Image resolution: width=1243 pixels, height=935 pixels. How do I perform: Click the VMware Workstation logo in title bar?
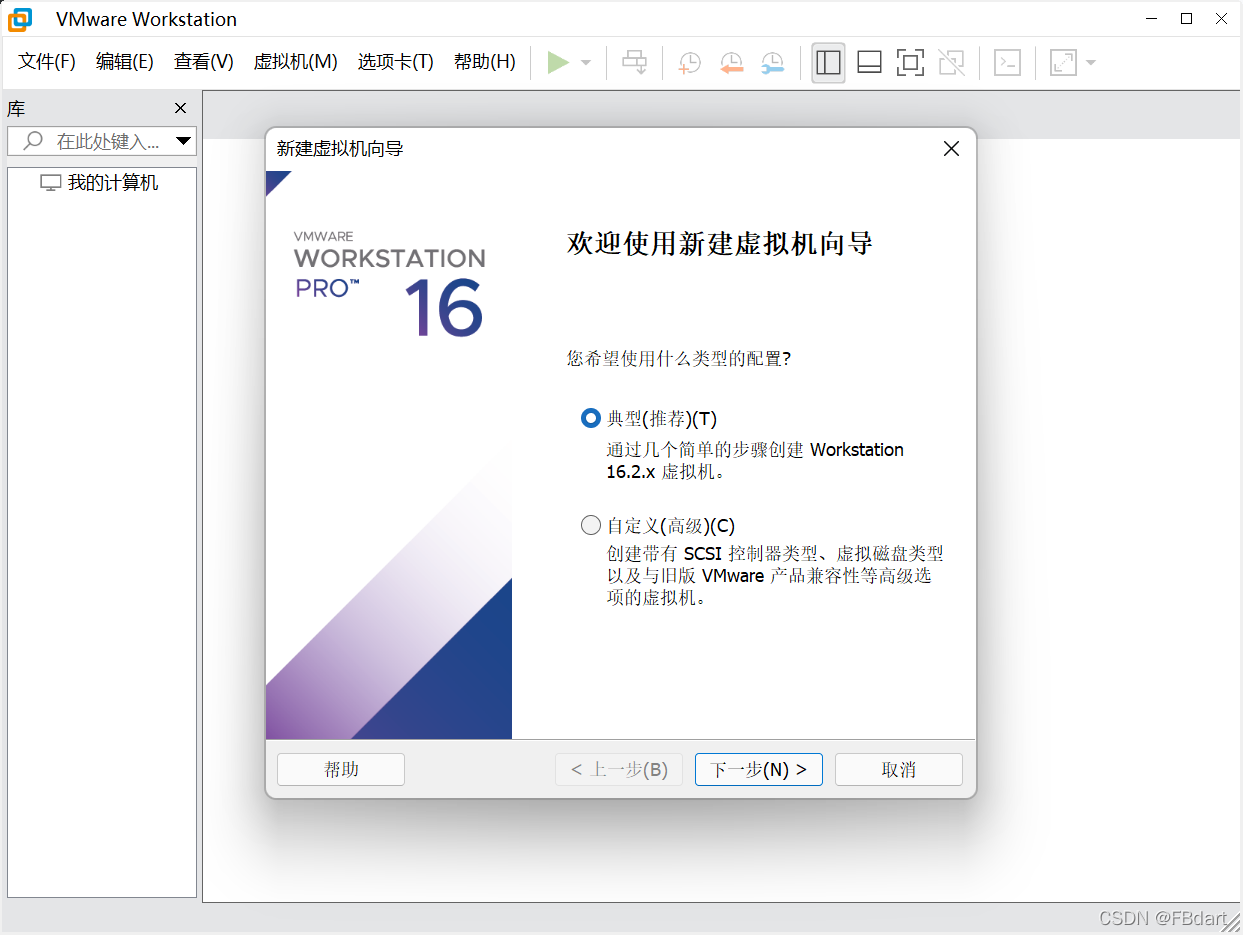point(20,19)
